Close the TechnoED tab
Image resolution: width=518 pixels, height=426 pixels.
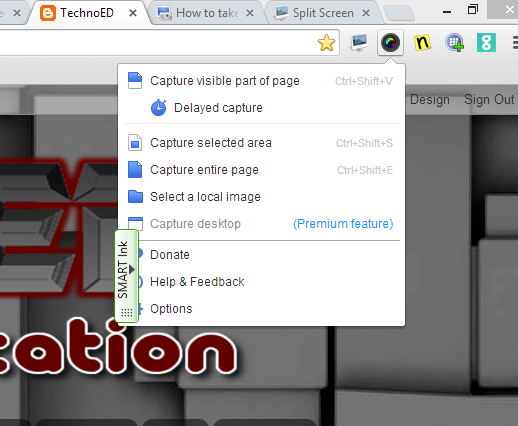click(133, 13)
